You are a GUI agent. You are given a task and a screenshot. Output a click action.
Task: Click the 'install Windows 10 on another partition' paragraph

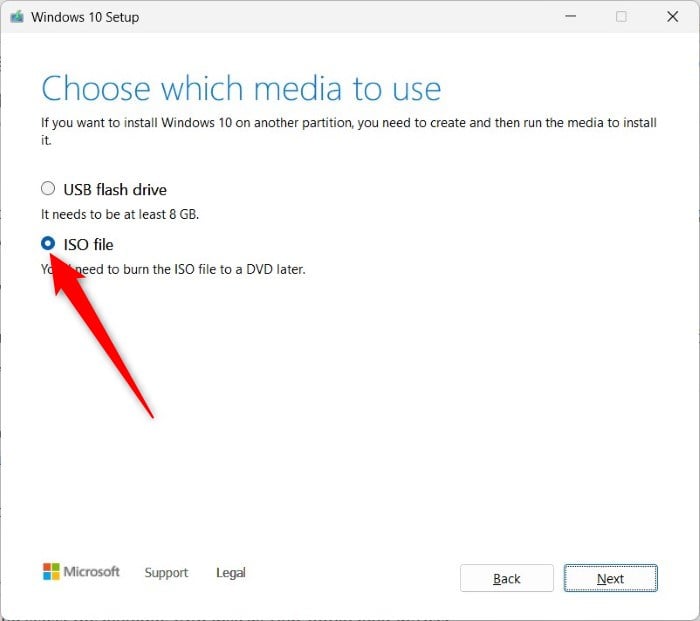click(349, 131)
